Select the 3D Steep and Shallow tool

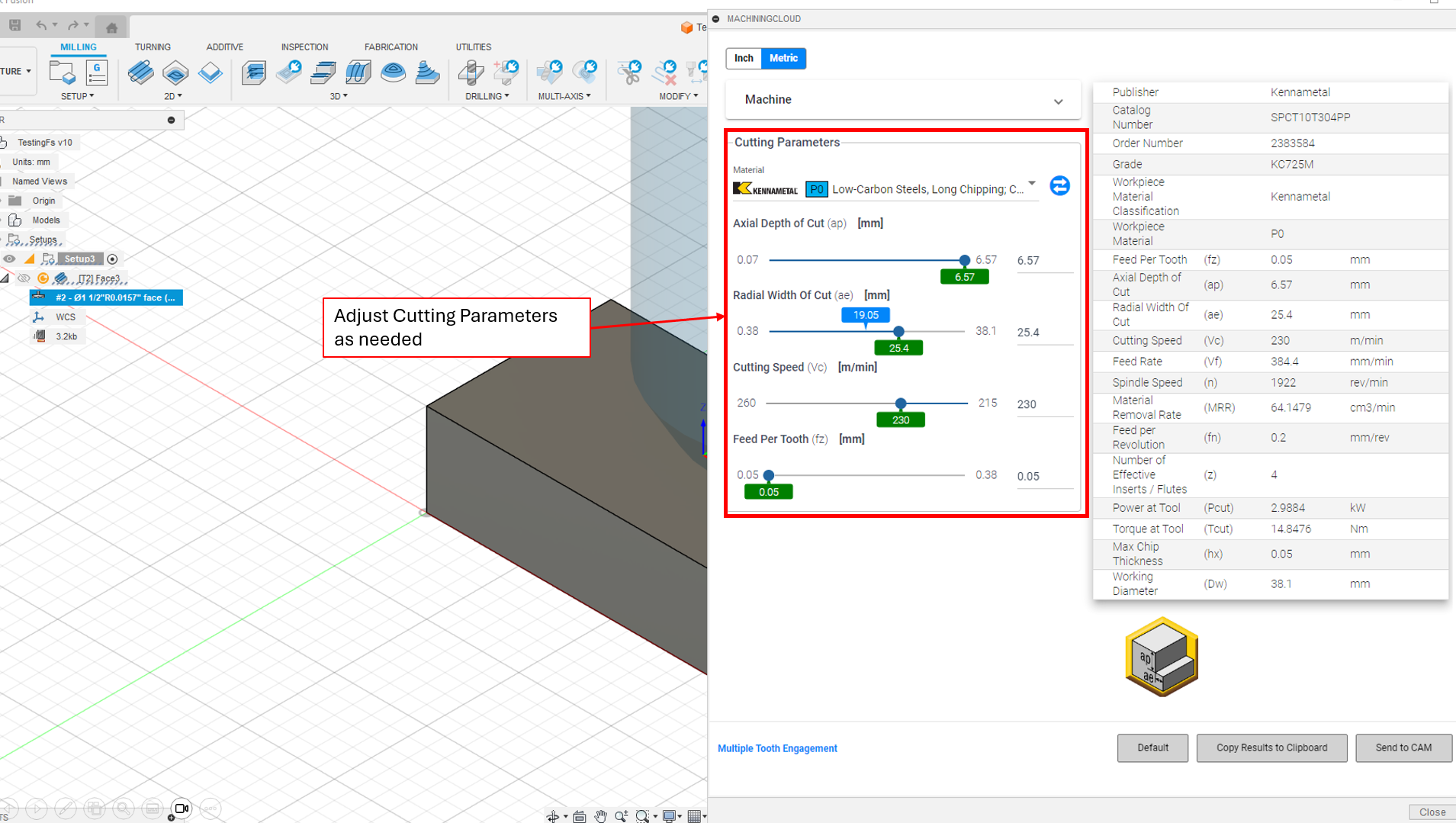[324, 73]
